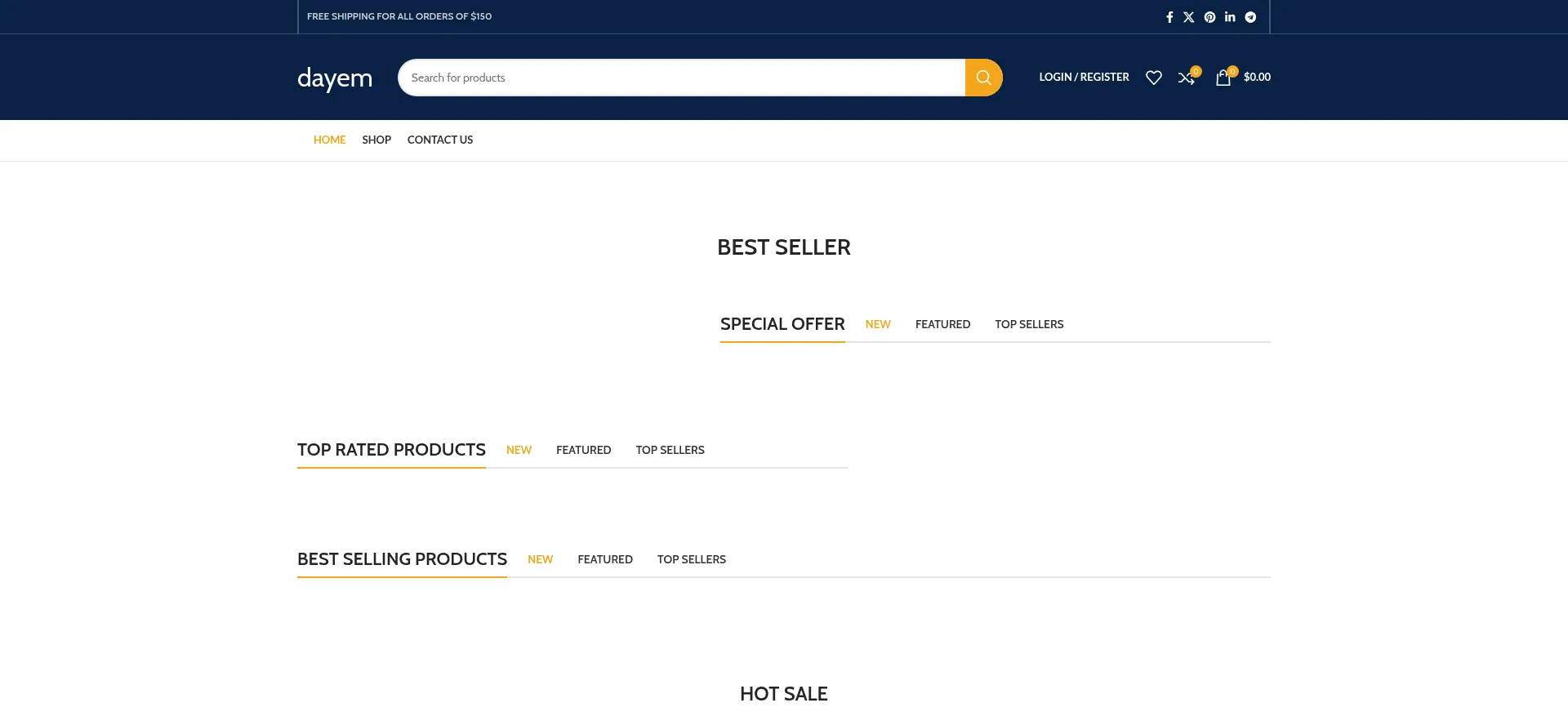This screenshot has height=725, width=1568.
Task: Open the Facebook social link icon
Action: (x=1169, y=17)
